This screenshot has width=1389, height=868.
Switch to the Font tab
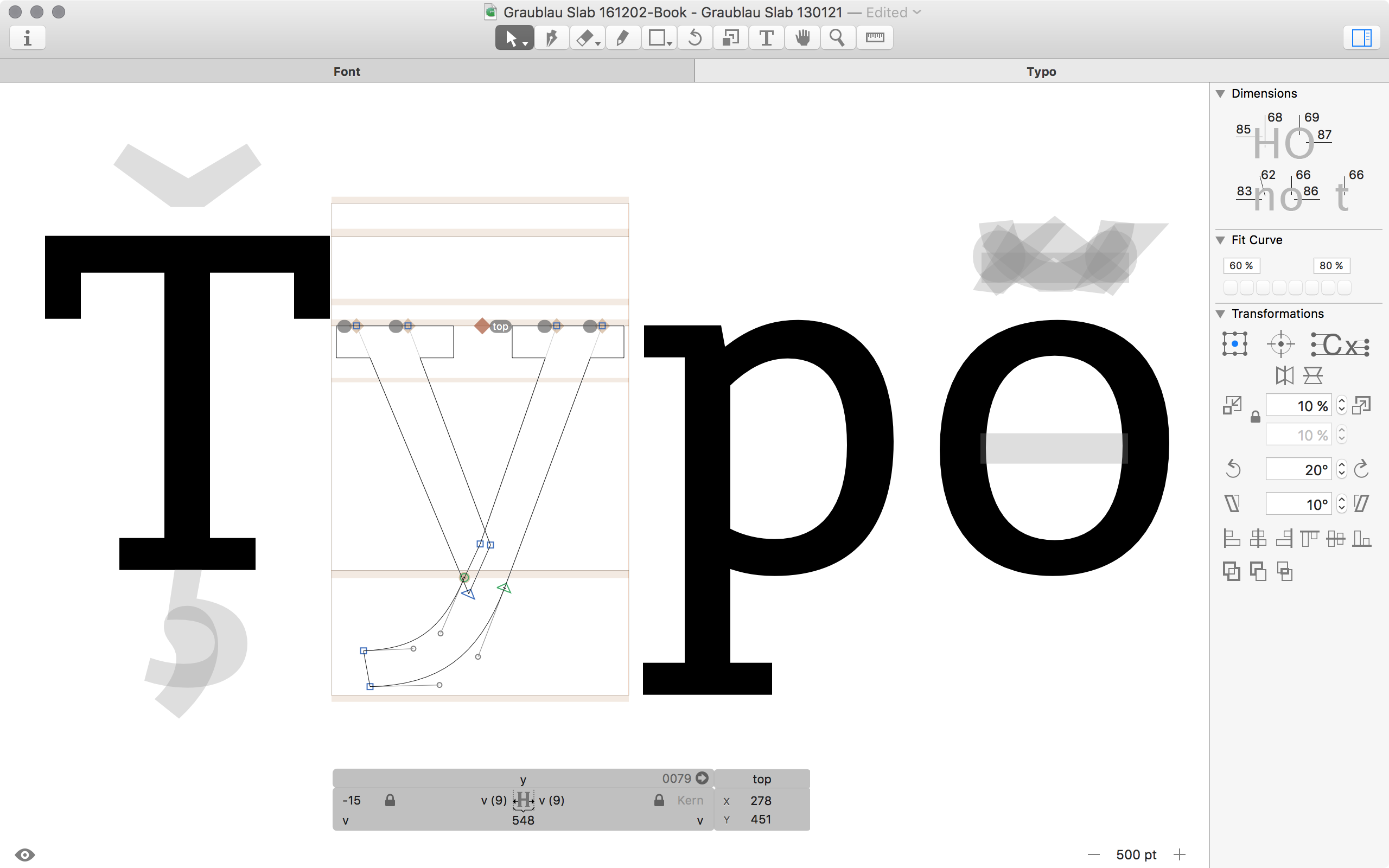coord(347,71)
